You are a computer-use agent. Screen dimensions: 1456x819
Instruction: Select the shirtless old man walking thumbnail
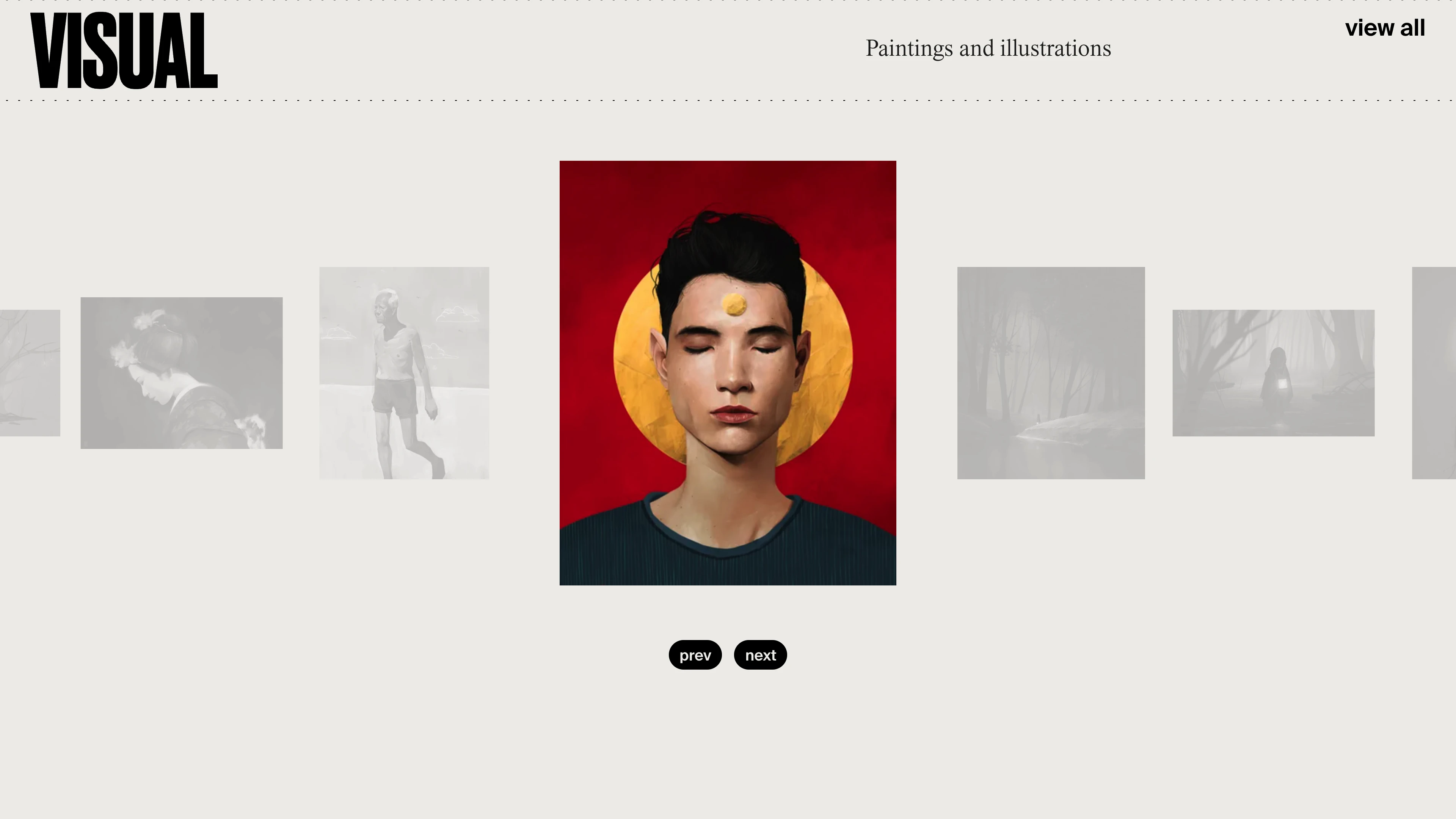click(404, 373)
